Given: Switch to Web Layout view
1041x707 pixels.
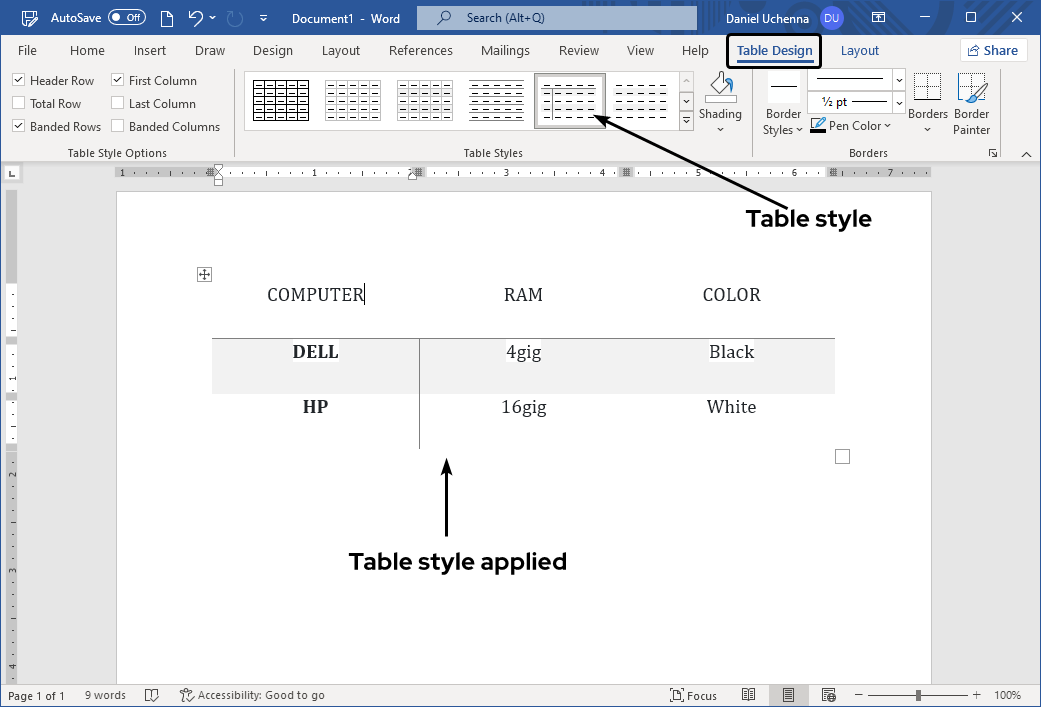Looking at the screenshot, I should click(x=828, y=694).
